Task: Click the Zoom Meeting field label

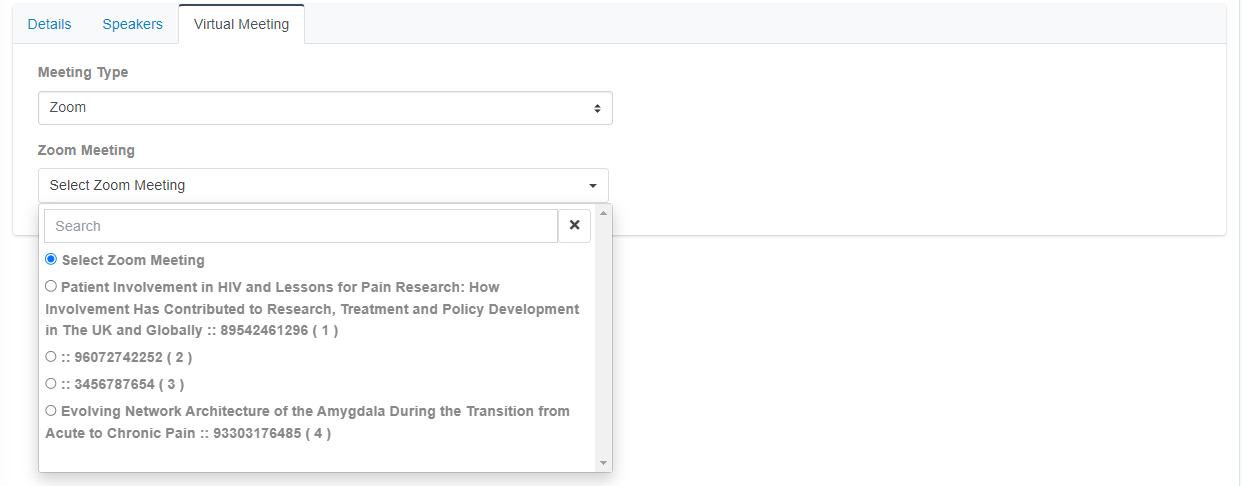Action: click(86, 150)
